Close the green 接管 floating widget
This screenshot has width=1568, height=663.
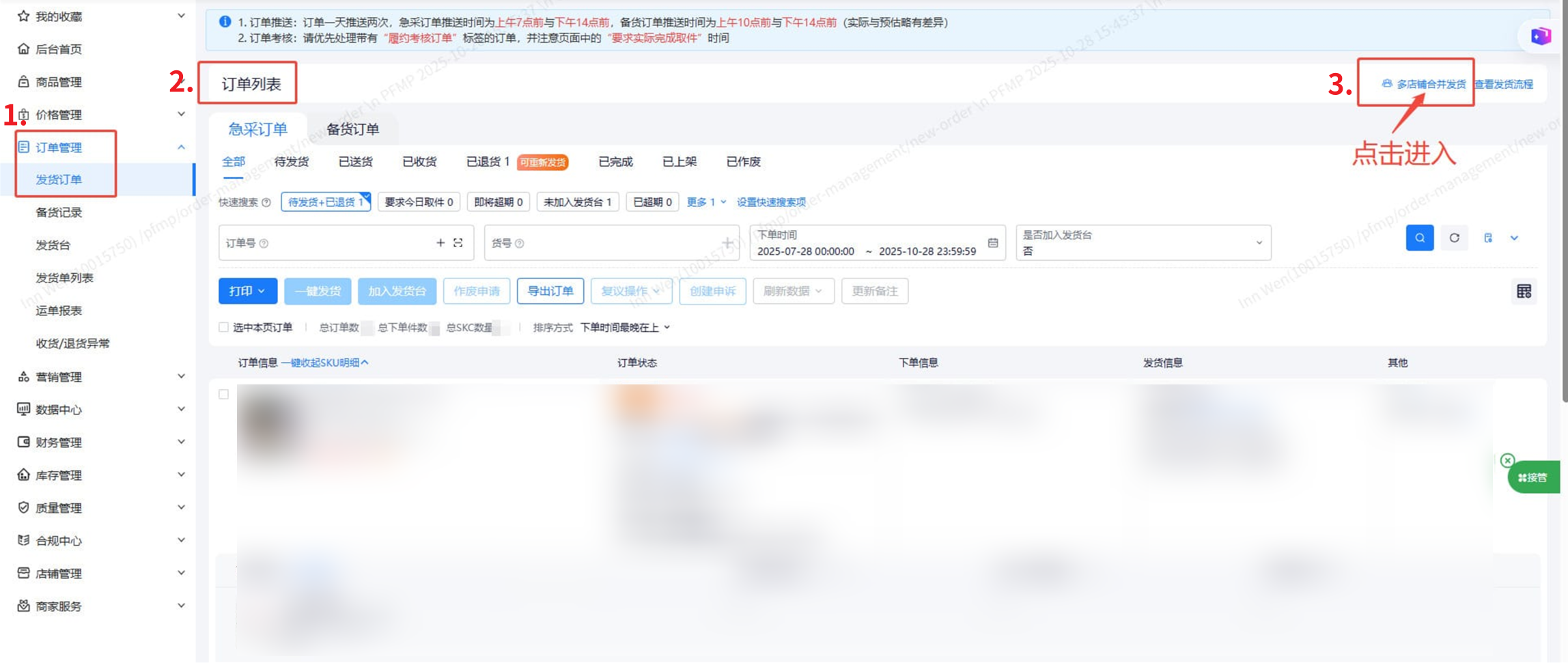tap(1507, 460)
